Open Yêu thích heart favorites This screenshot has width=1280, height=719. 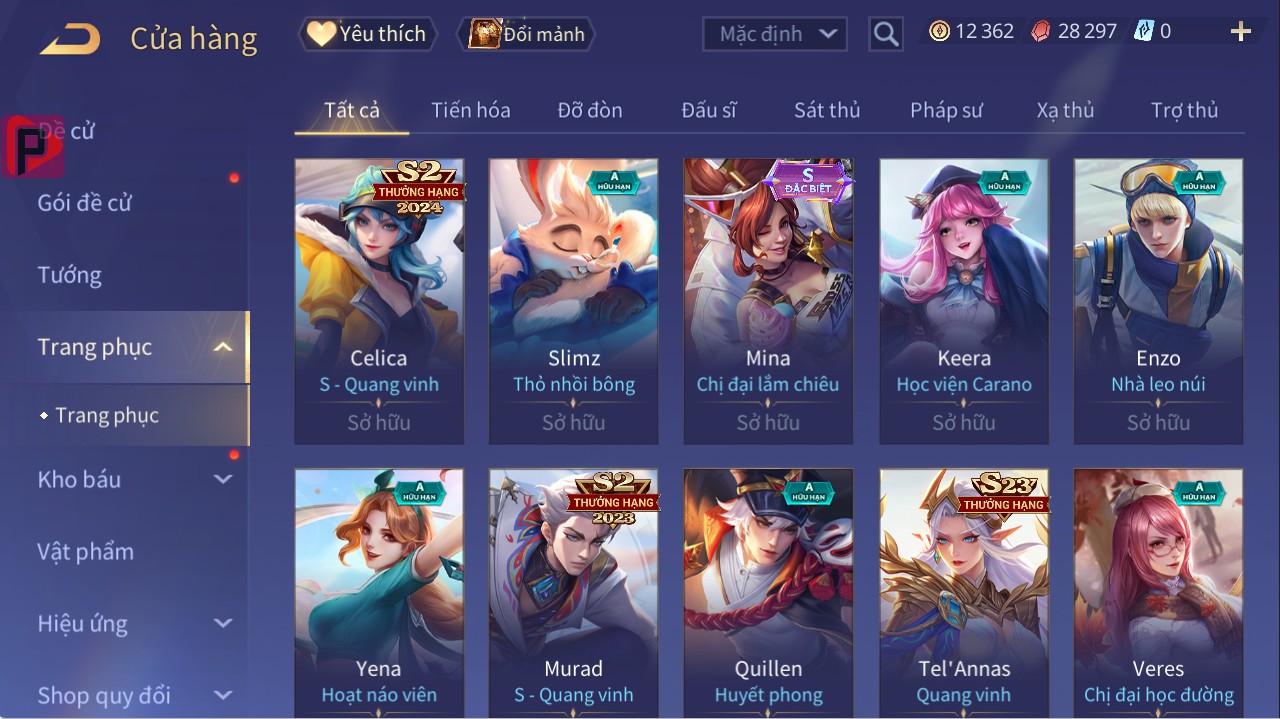coord(368,34)
